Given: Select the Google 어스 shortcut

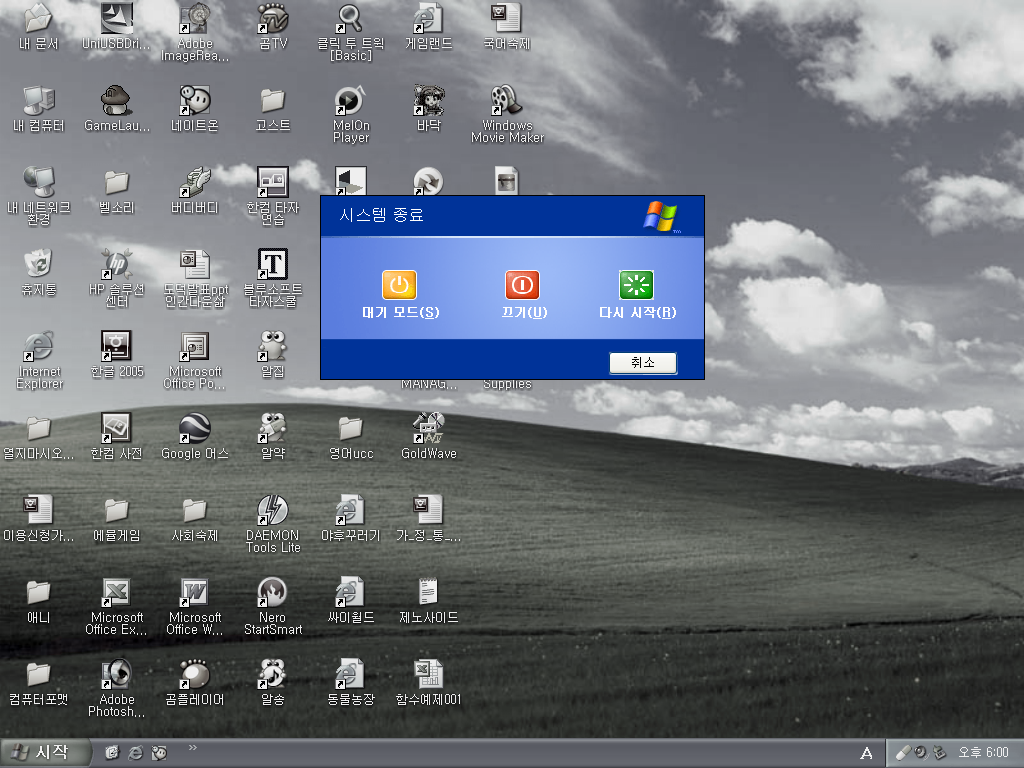Looking at the screenshot, I should pos(195,437).
